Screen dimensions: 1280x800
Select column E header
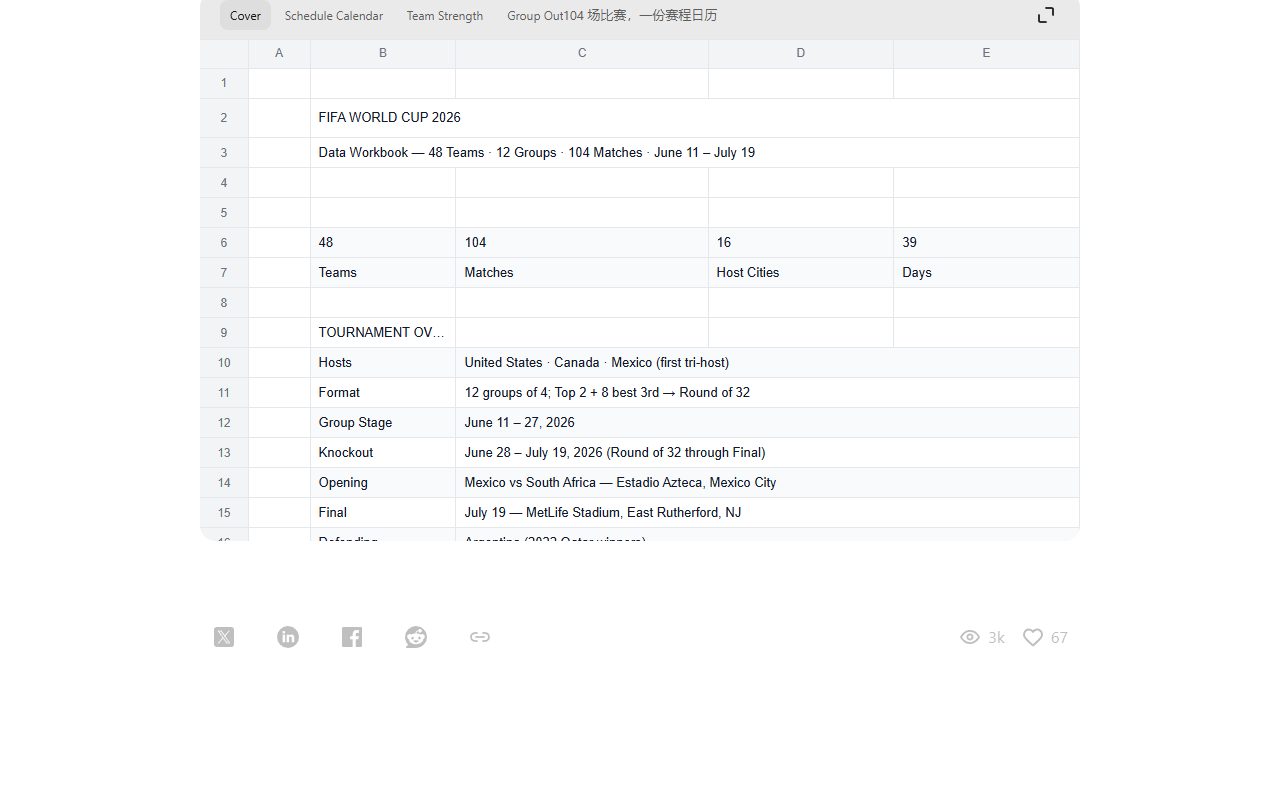[986, 53]
